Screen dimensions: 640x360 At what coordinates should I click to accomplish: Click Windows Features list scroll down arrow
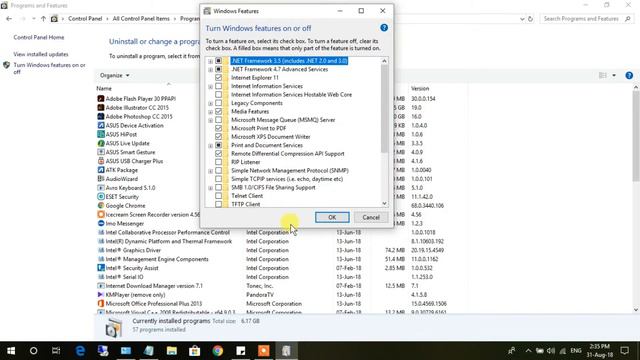(x=384, y=203)
